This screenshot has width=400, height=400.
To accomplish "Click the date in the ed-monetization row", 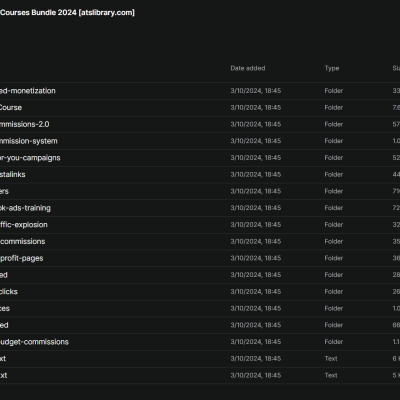I will click(x=256, y=91).
